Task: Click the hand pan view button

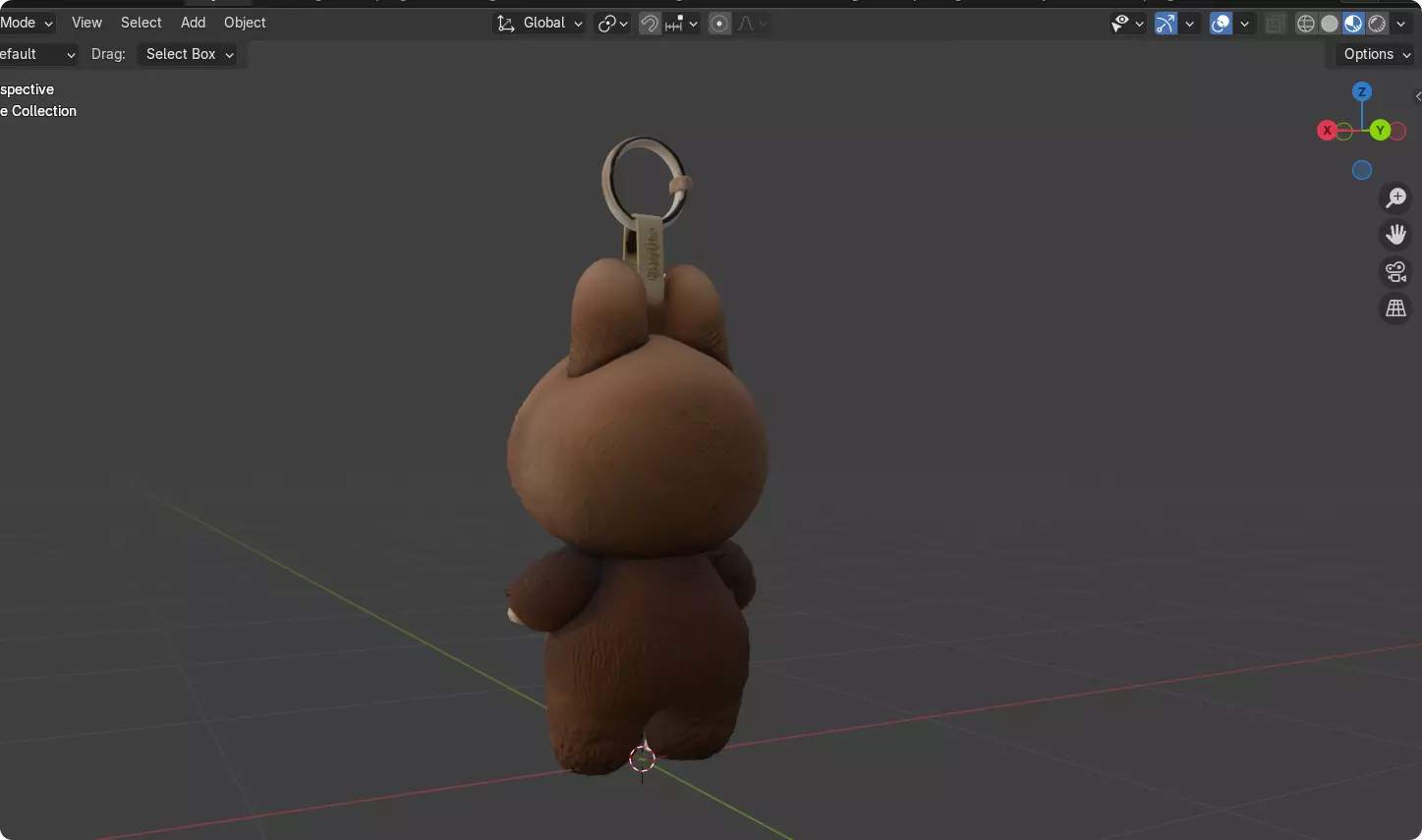Action: [x=1395, y=235]
